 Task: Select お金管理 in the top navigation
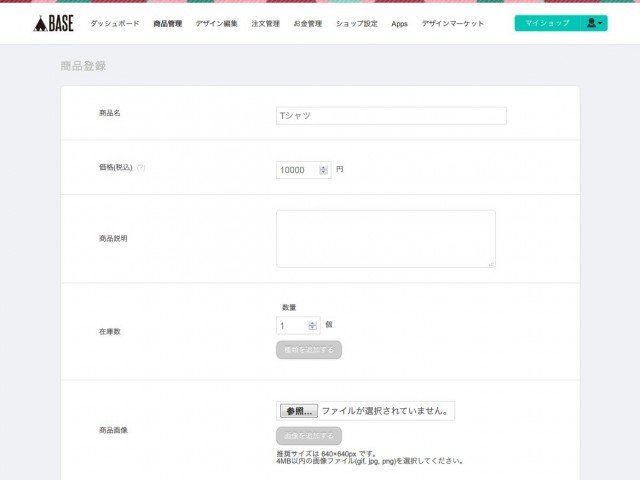[308, 24]
